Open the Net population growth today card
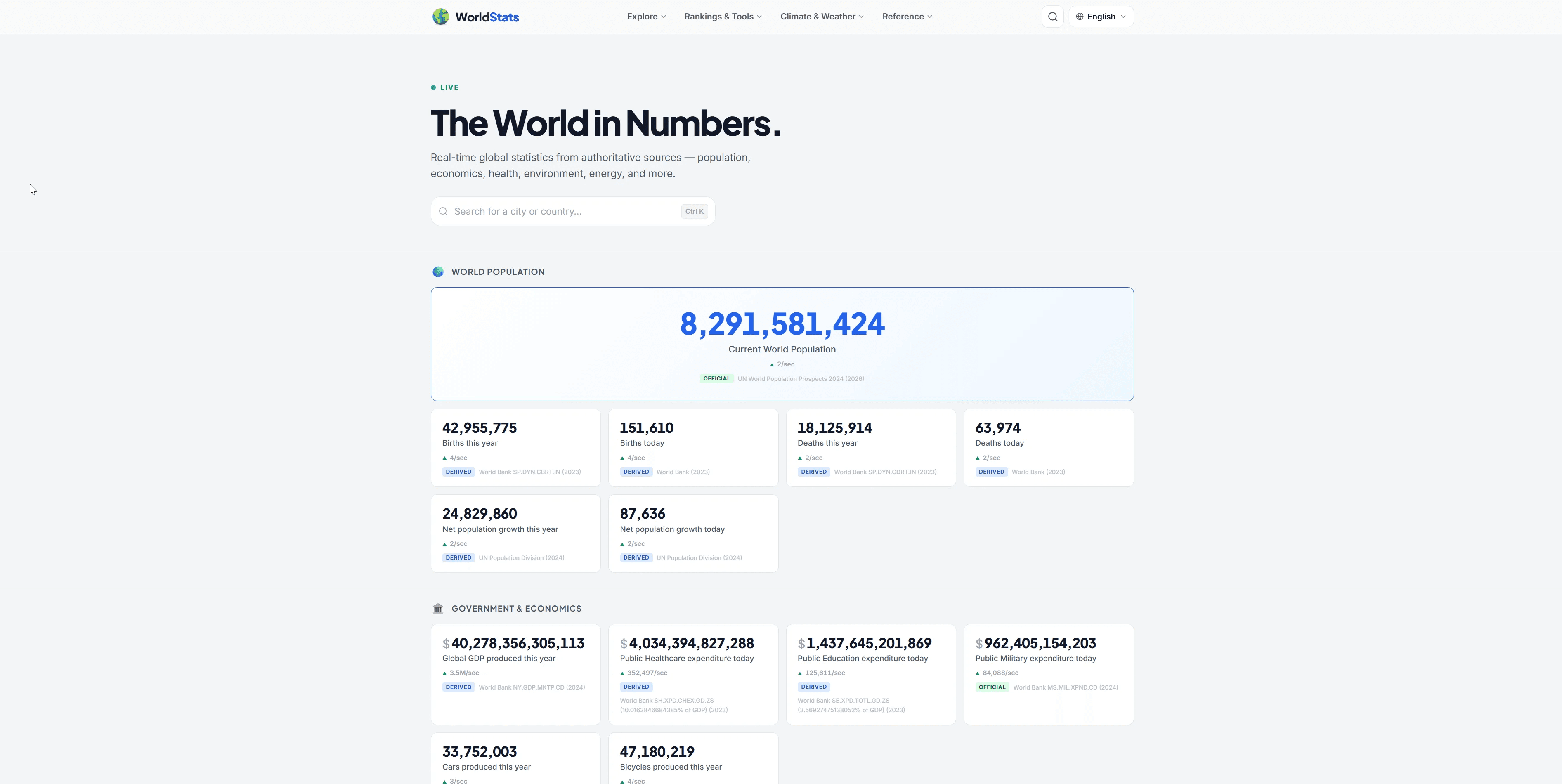The height and width of the screenshot is (784, 1562). (x=693, y=534)
